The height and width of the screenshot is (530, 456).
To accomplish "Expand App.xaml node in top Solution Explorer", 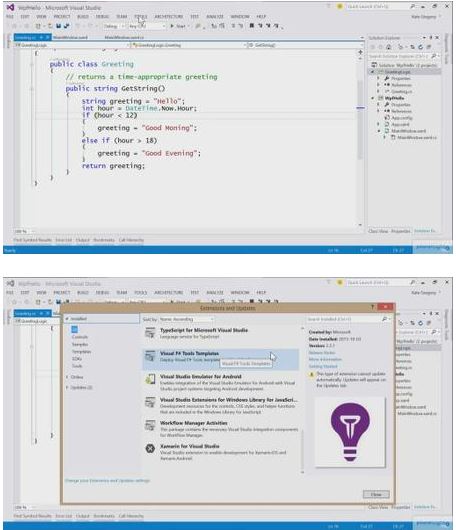I will pyautogui.click(x=379, y=124).
